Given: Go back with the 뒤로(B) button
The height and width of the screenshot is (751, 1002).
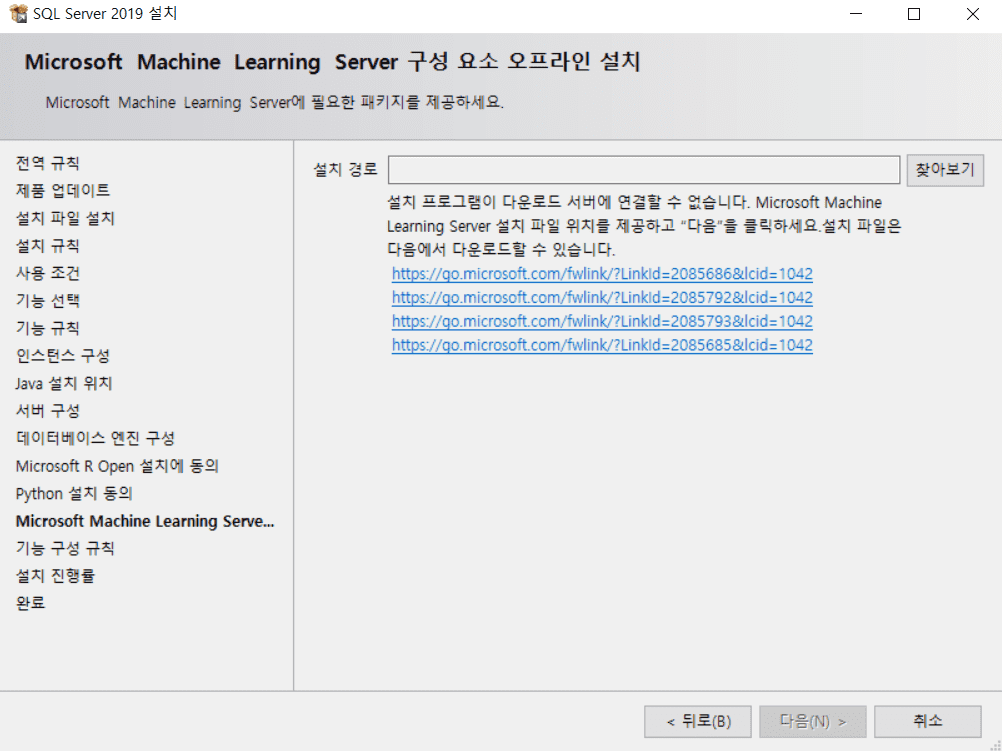Looking at the screenshot, I should (x=698, y=722).
